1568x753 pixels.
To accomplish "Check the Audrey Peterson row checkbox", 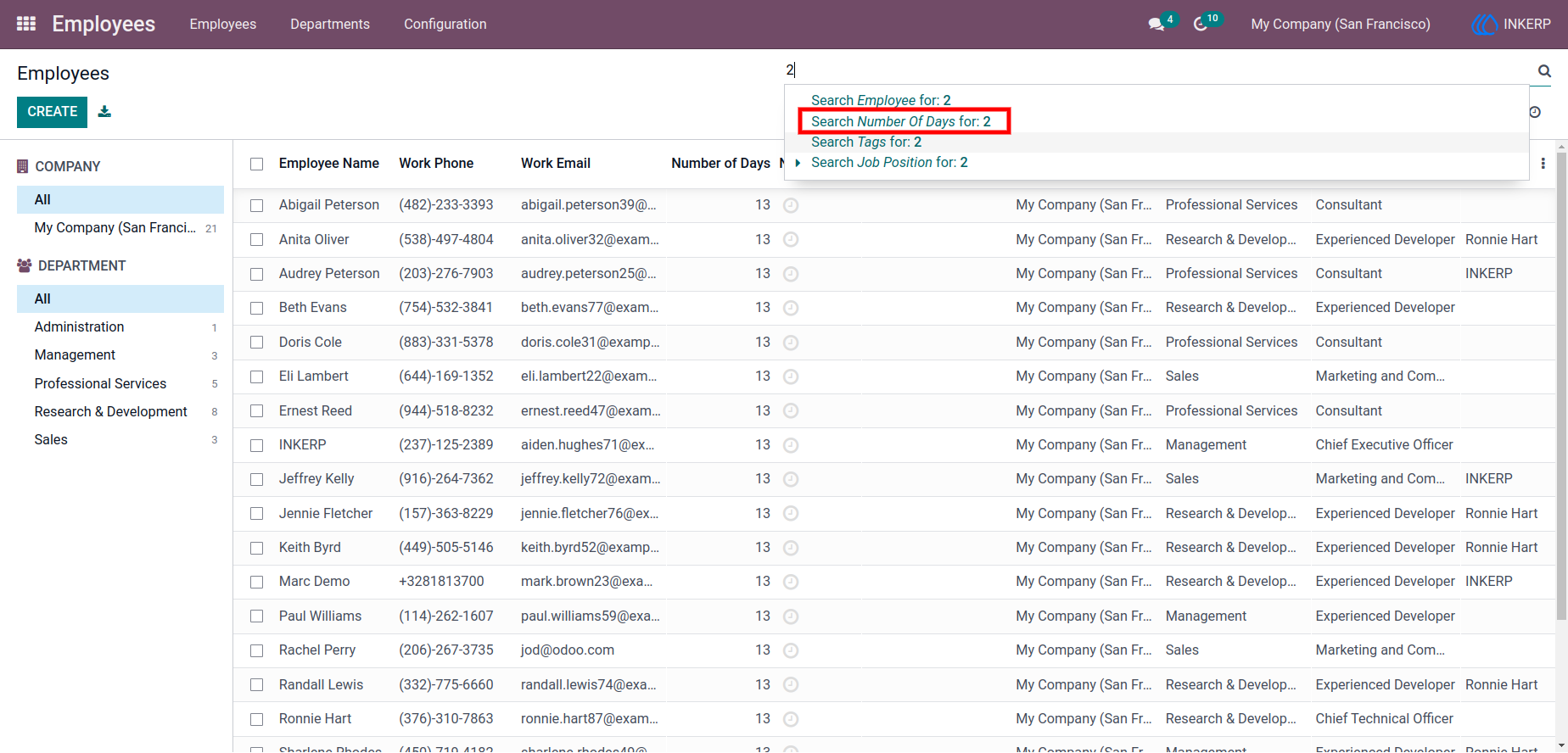I will (257, 274).
